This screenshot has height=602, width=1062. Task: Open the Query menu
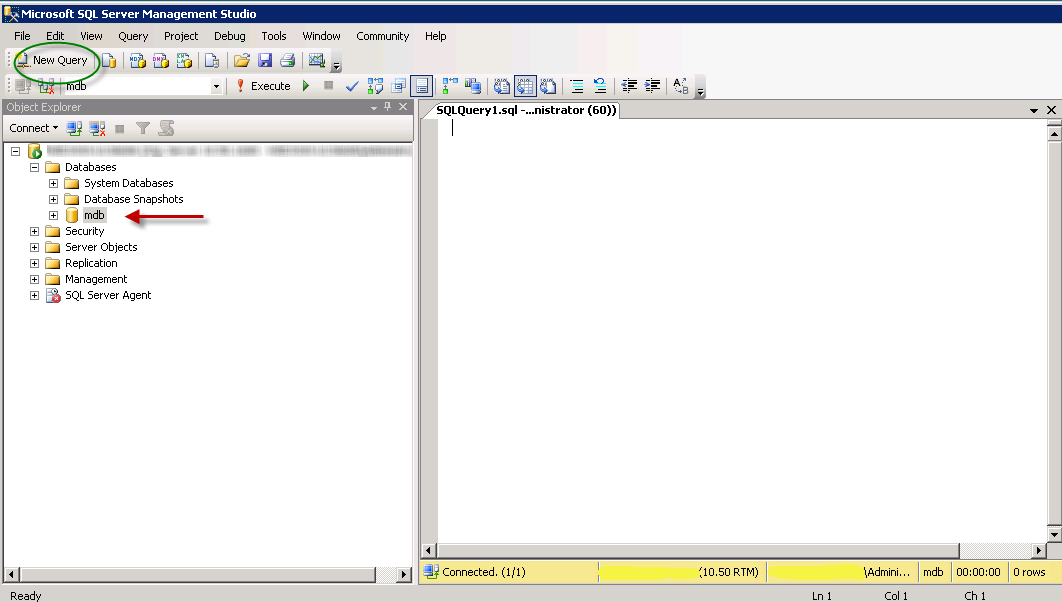click(x=133, y=36)
